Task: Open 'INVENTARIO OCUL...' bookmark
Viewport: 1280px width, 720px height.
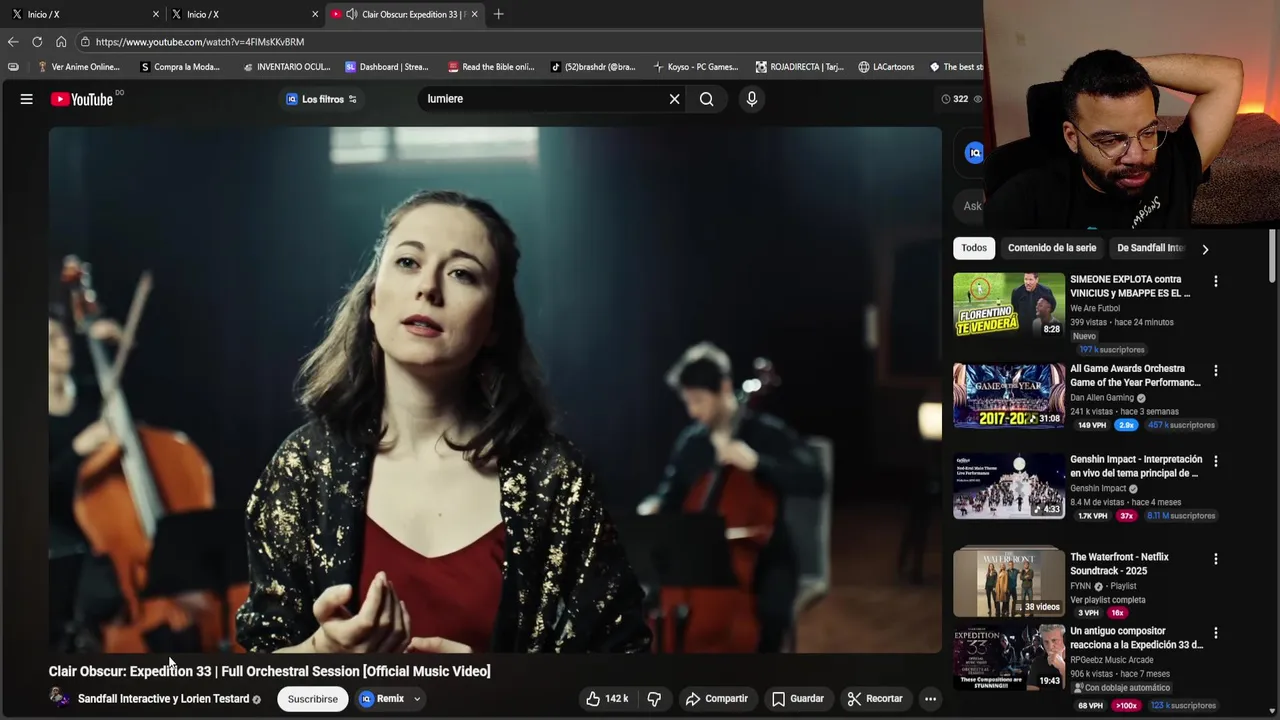Action: [286, 67]
